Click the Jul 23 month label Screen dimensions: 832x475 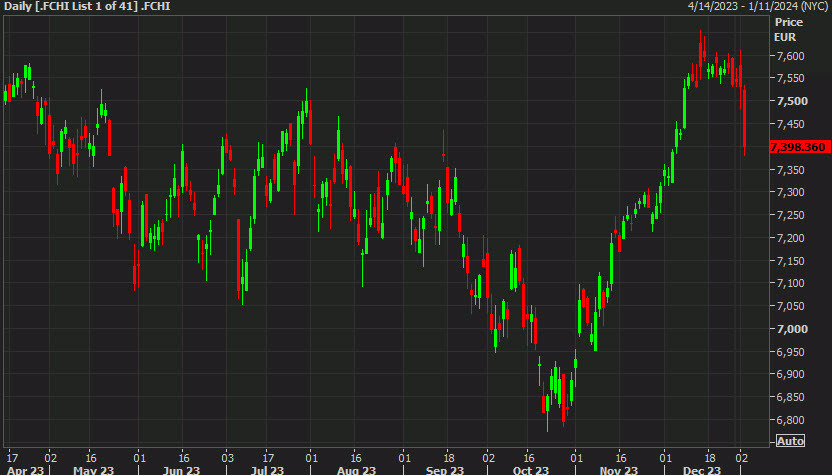(x=267, y=470)
